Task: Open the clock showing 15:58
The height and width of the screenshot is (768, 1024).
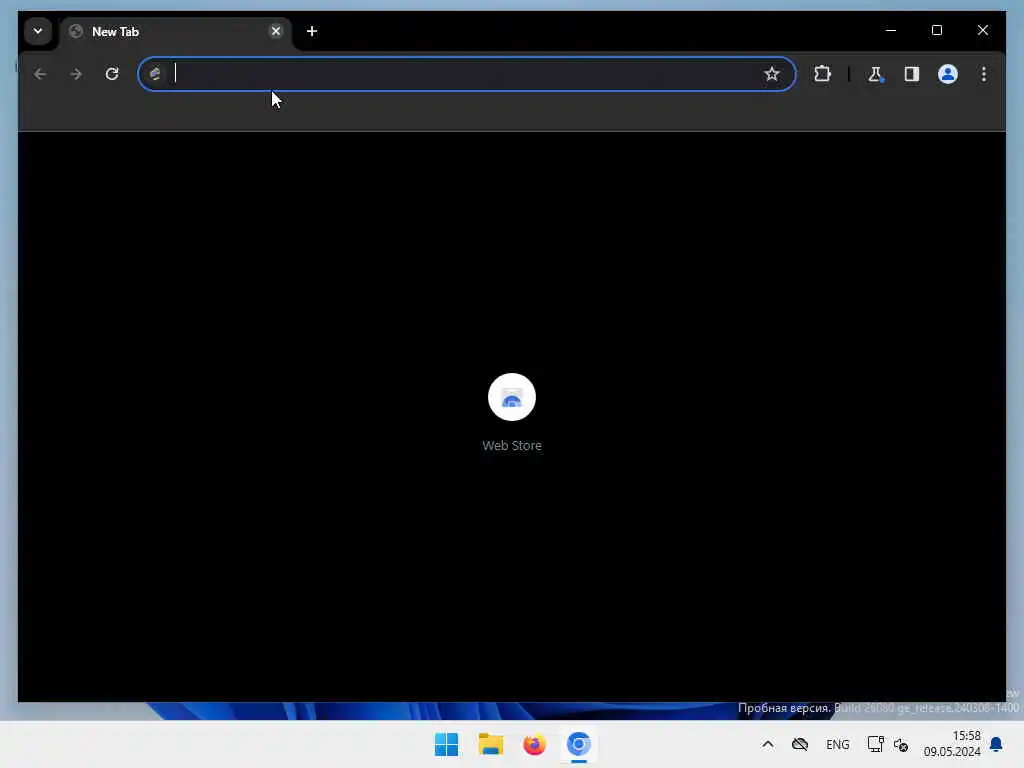Action: pos(952,744)
